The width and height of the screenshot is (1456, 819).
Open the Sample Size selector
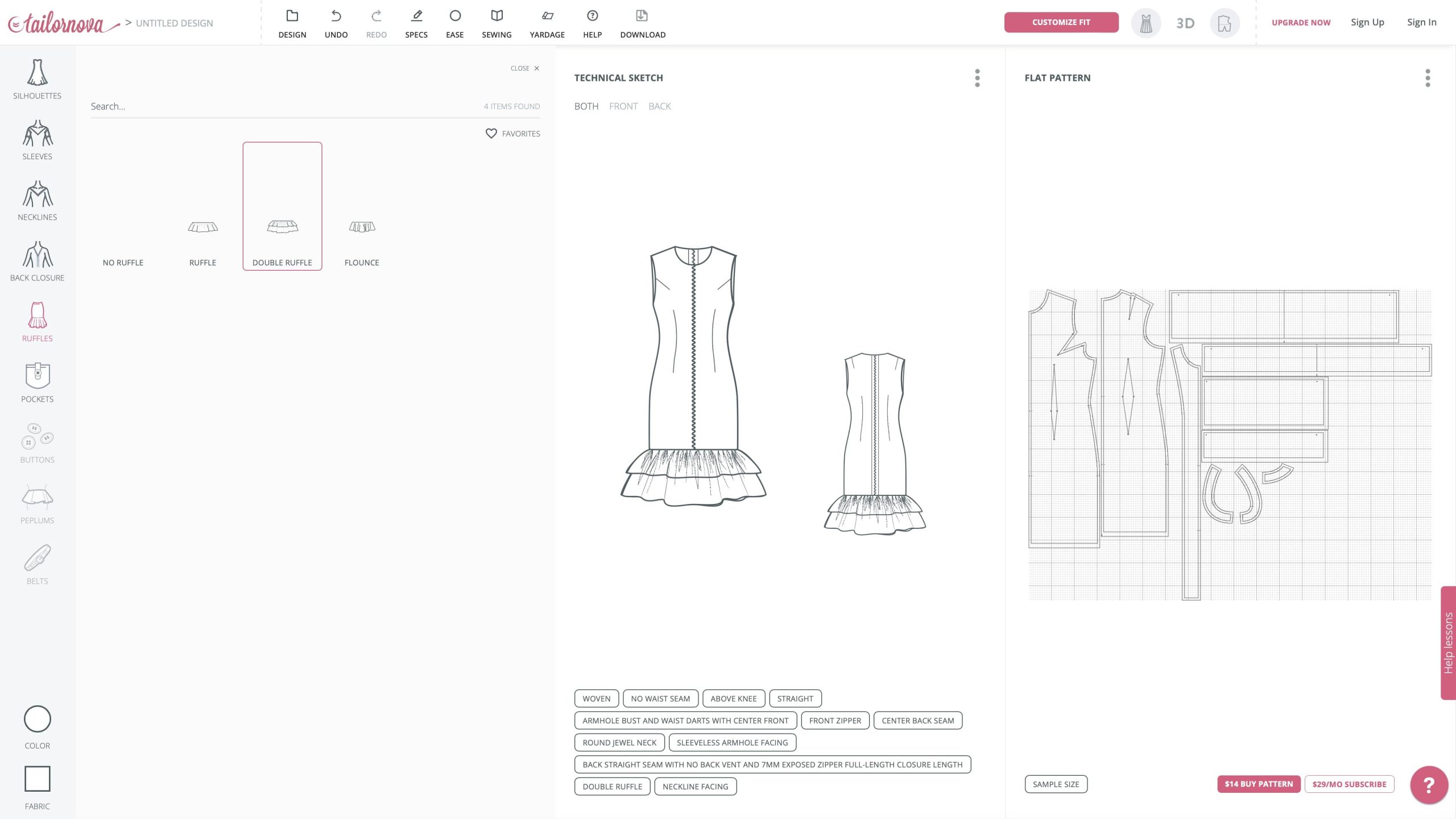[1056, 784]
